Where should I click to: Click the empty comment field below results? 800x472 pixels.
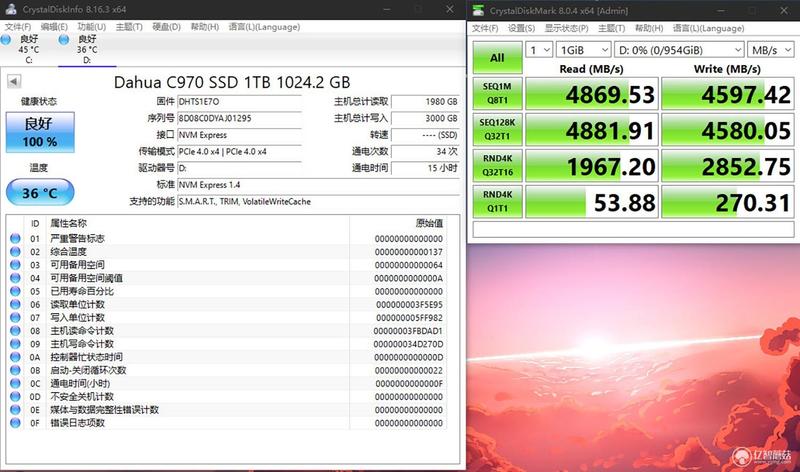[633, 229]
